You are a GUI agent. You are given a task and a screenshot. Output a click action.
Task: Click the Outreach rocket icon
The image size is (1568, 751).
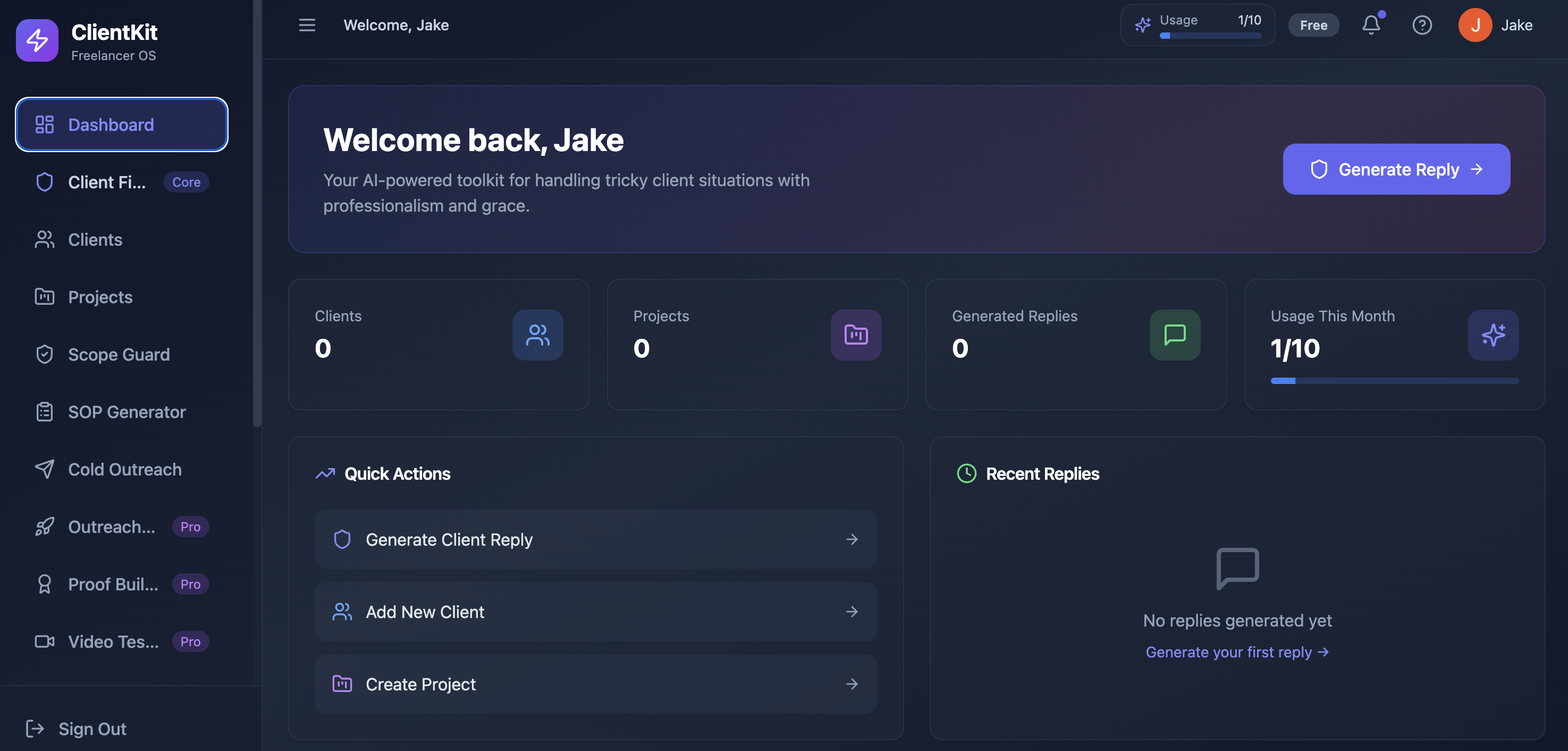pos(44,526)
